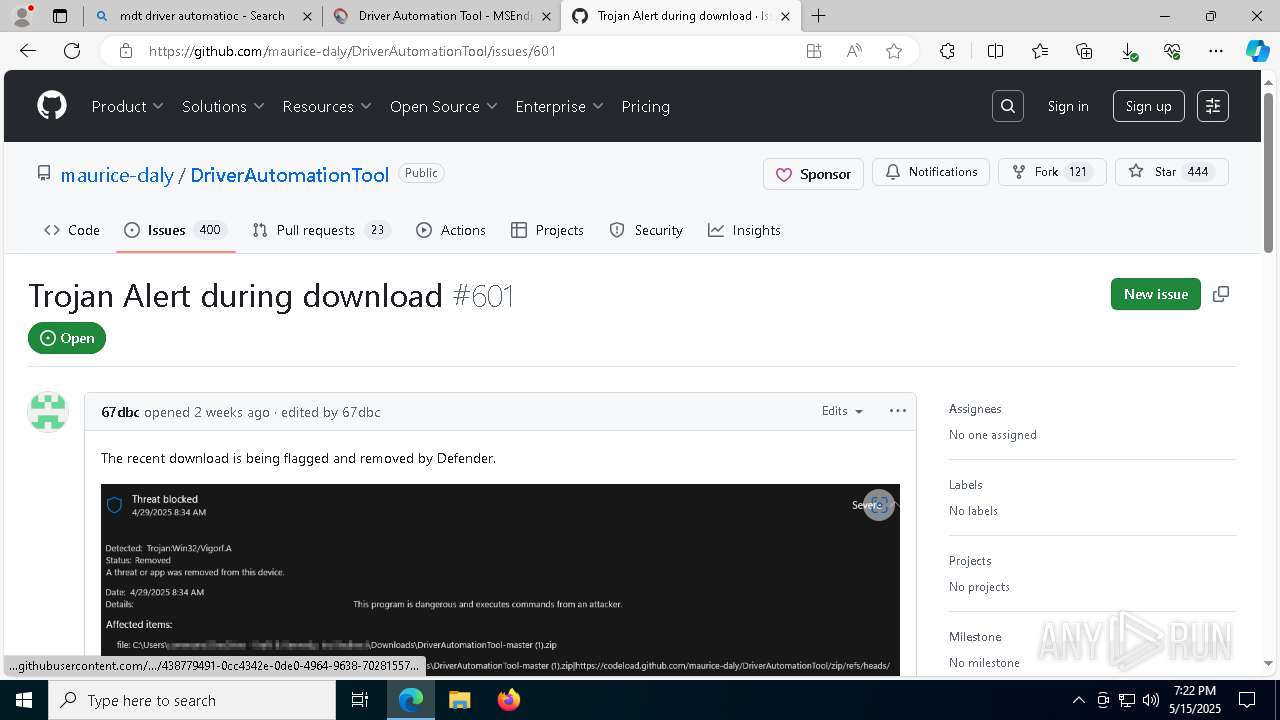Open the command palette icon next to Sign up
This screenshot has height=720, width=1280.
click(x=1213, y=106)
